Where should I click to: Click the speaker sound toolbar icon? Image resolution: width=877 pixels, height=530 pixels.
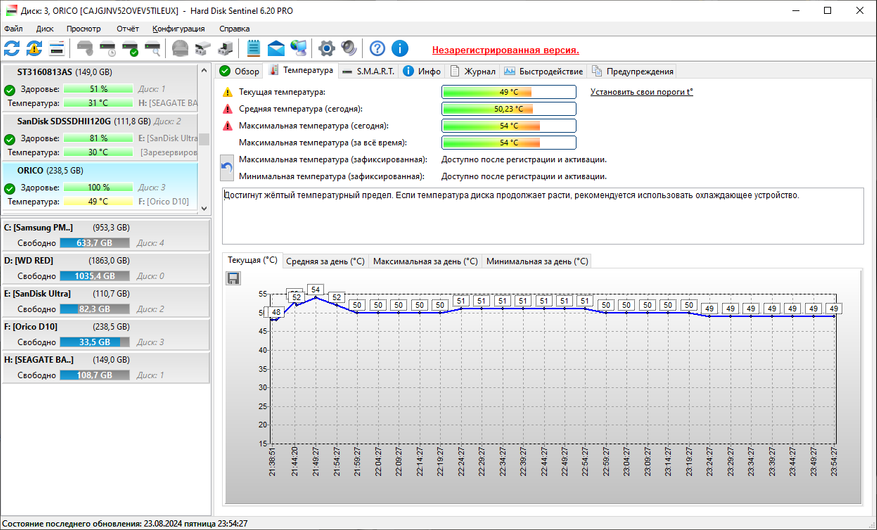[349, 48]
